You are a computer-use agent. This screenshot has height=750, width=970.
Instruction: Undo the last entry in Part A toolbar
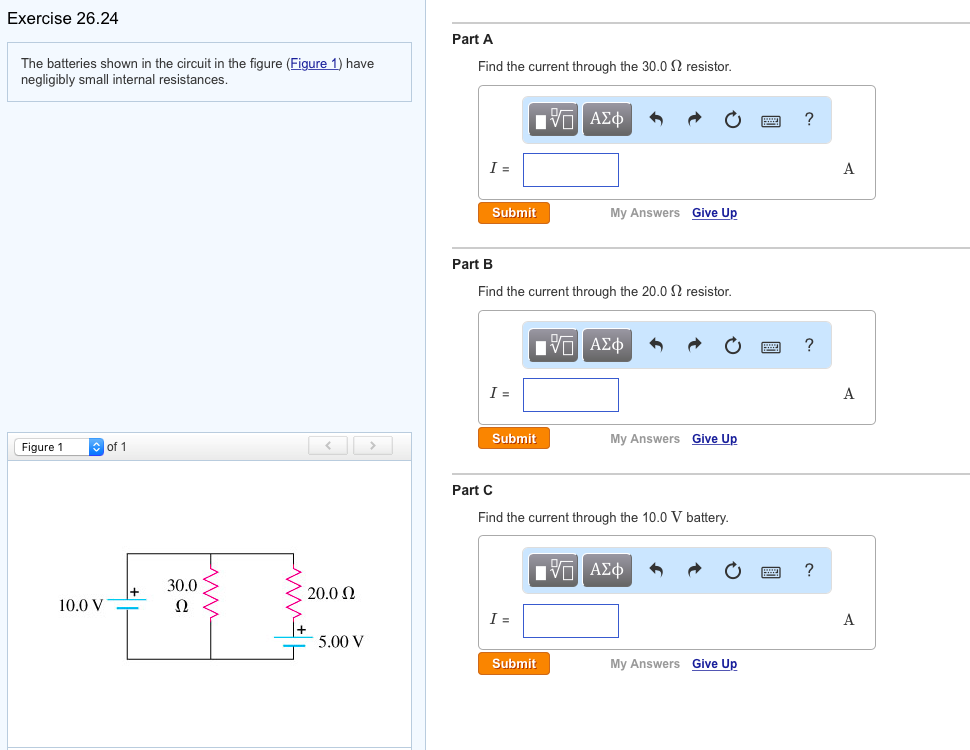click(x=658, y=119)
